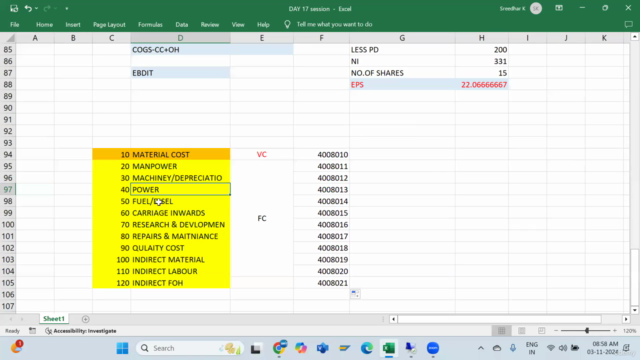Click the MATERIAL COST cell
Image resolution: width=640 pixels, height=360 pixels.
pos(180,155)
